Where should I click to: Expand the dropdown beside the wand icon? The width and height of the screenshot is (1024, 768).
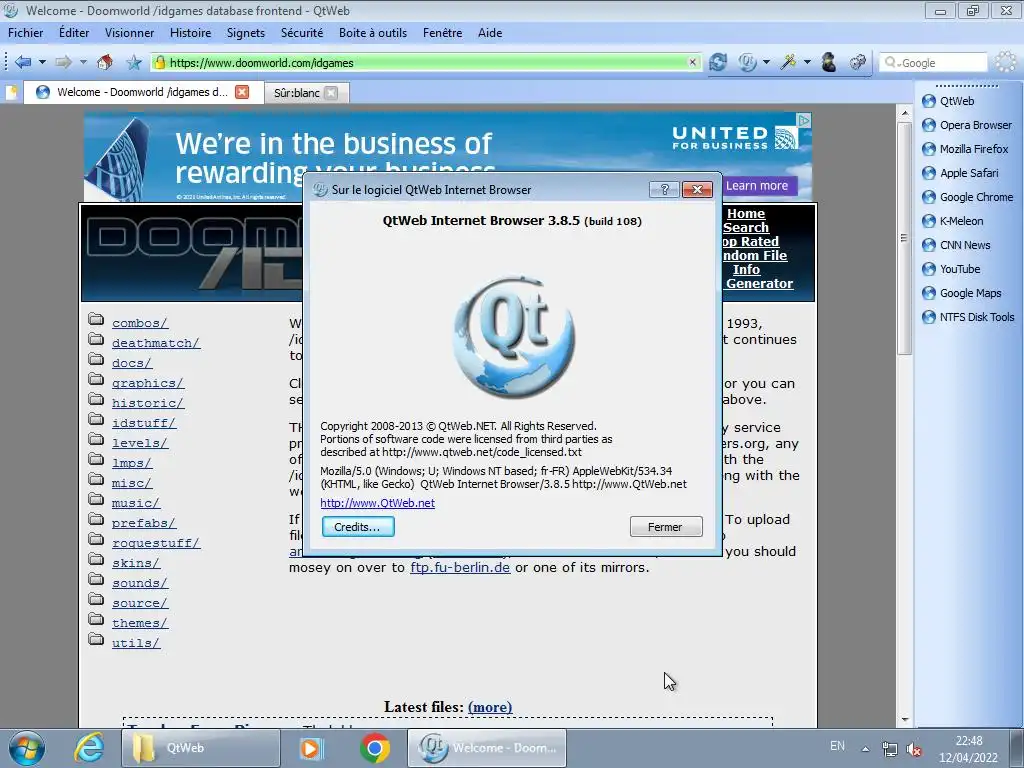[807, 62]
